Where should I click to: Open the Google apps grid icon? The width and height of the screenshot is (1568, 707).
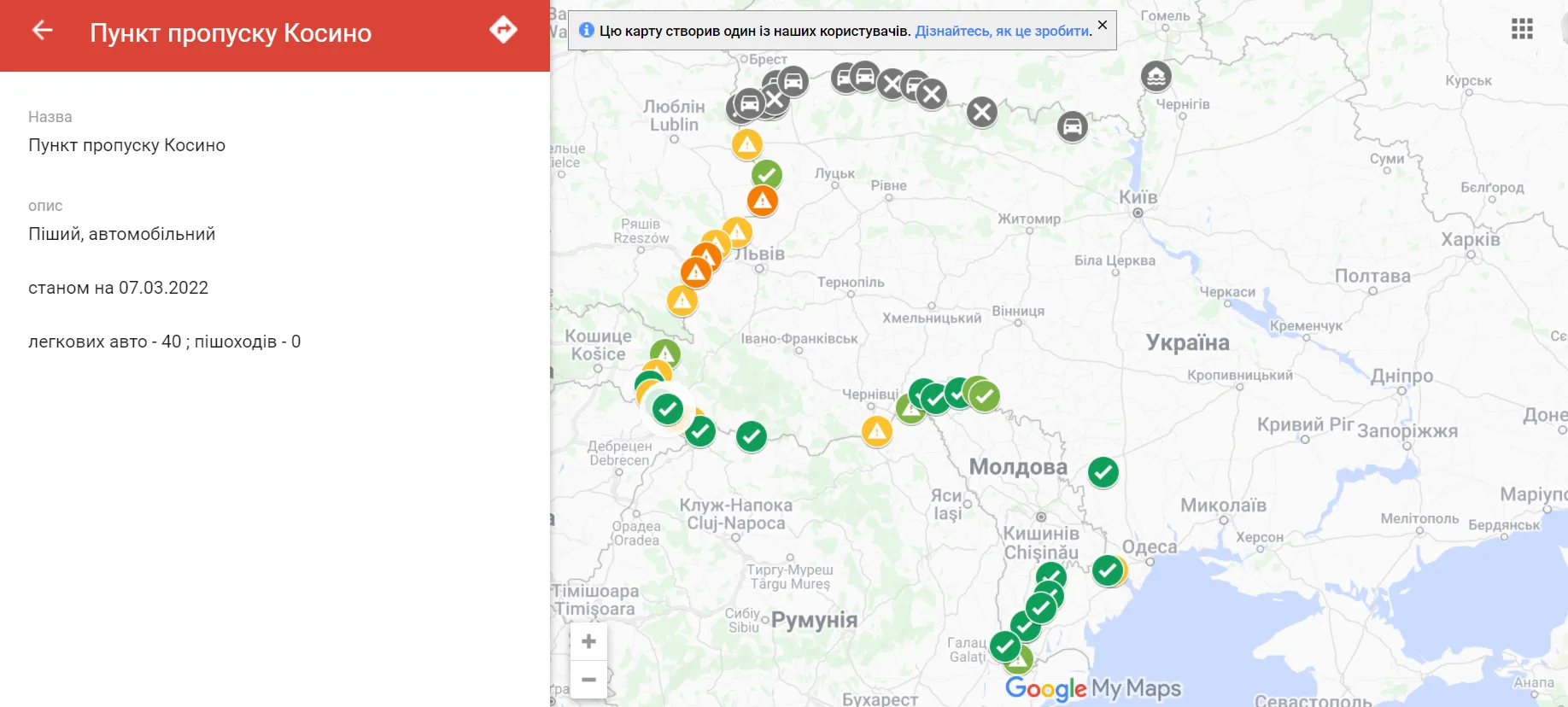[x=1522, y=29]
